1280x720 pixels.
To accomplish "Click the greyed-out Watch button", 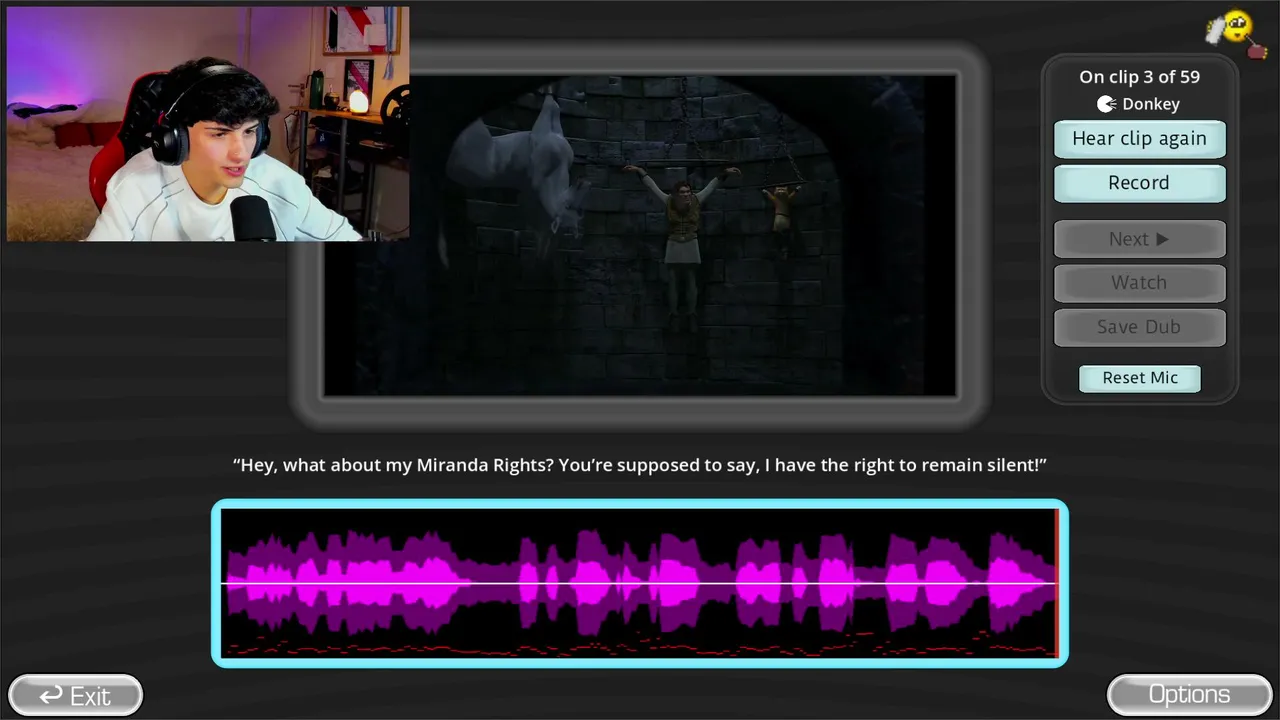I will (x=1139, y=283).
